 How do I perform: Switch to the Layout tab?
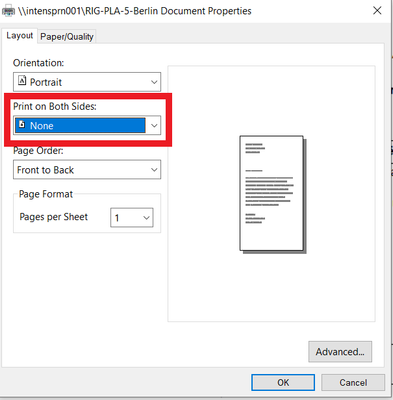coord(19,36)
